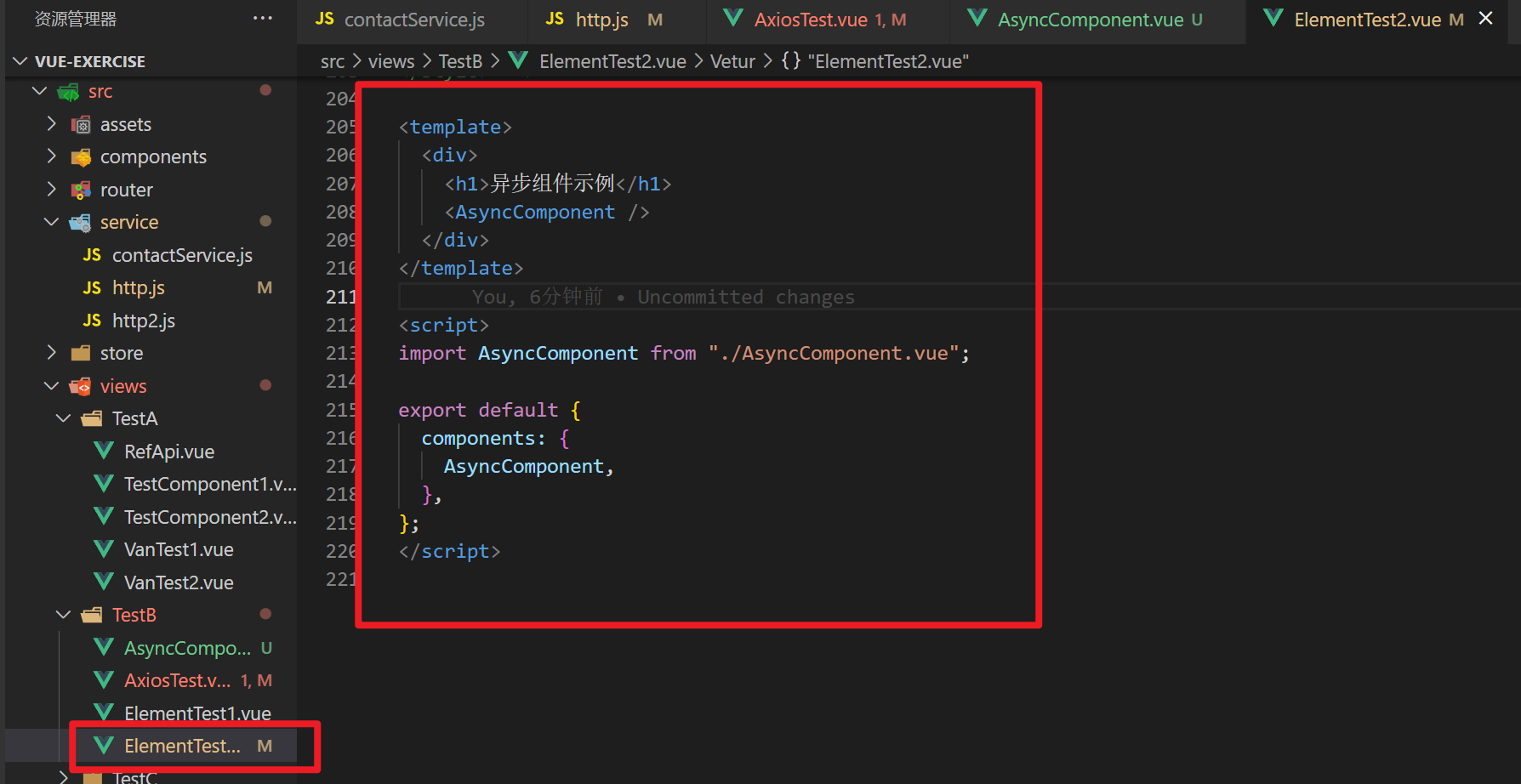This screenshot has height=784, width=1521.
Task: Click the src folder icon
Action: coord(68,92)
